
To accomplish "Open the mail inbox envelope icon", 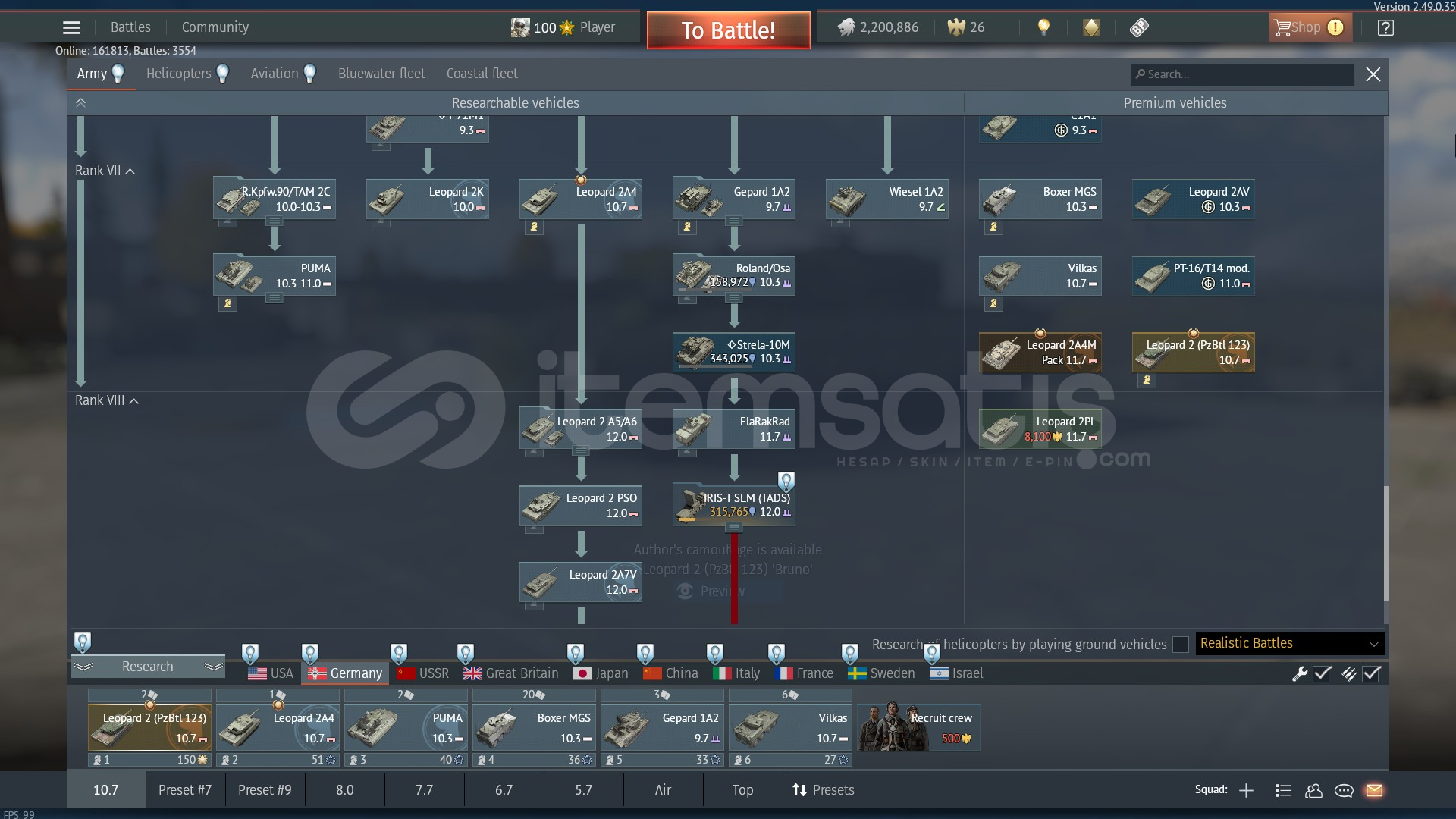I will [1374, 790].
